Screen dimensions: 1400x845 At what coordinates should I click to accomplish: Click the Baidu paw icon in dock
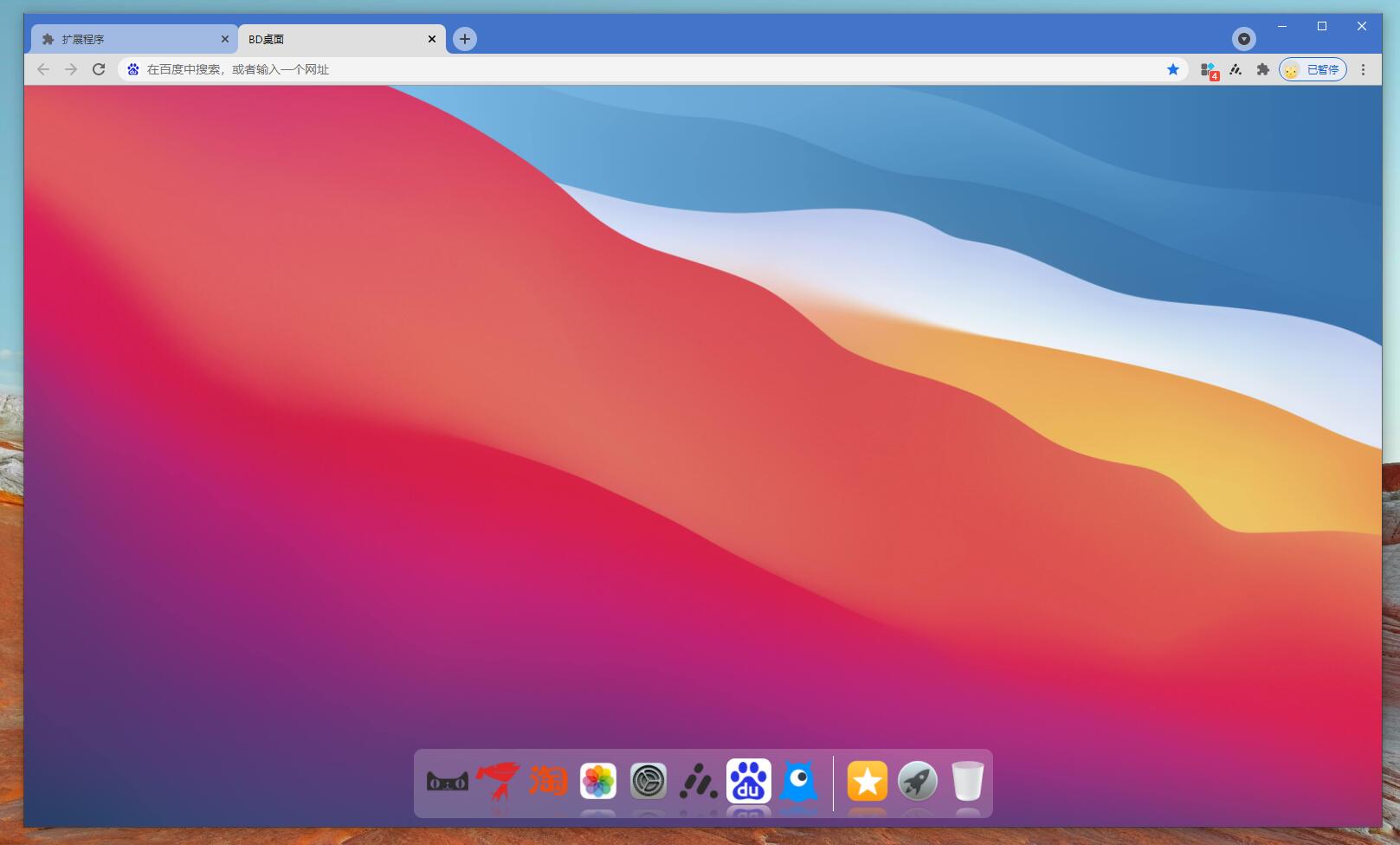click(749, 782)
